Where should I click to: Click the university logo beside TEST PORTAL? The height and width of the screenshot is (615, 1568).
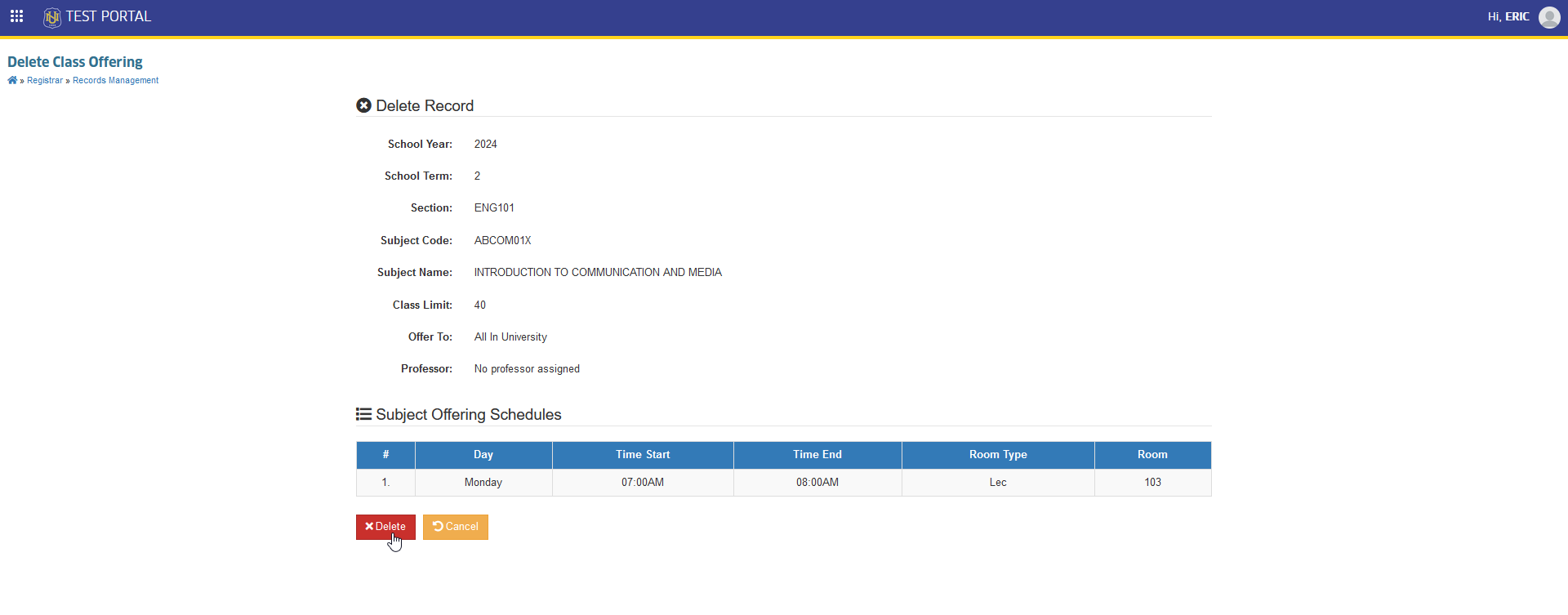coord(52,17)
